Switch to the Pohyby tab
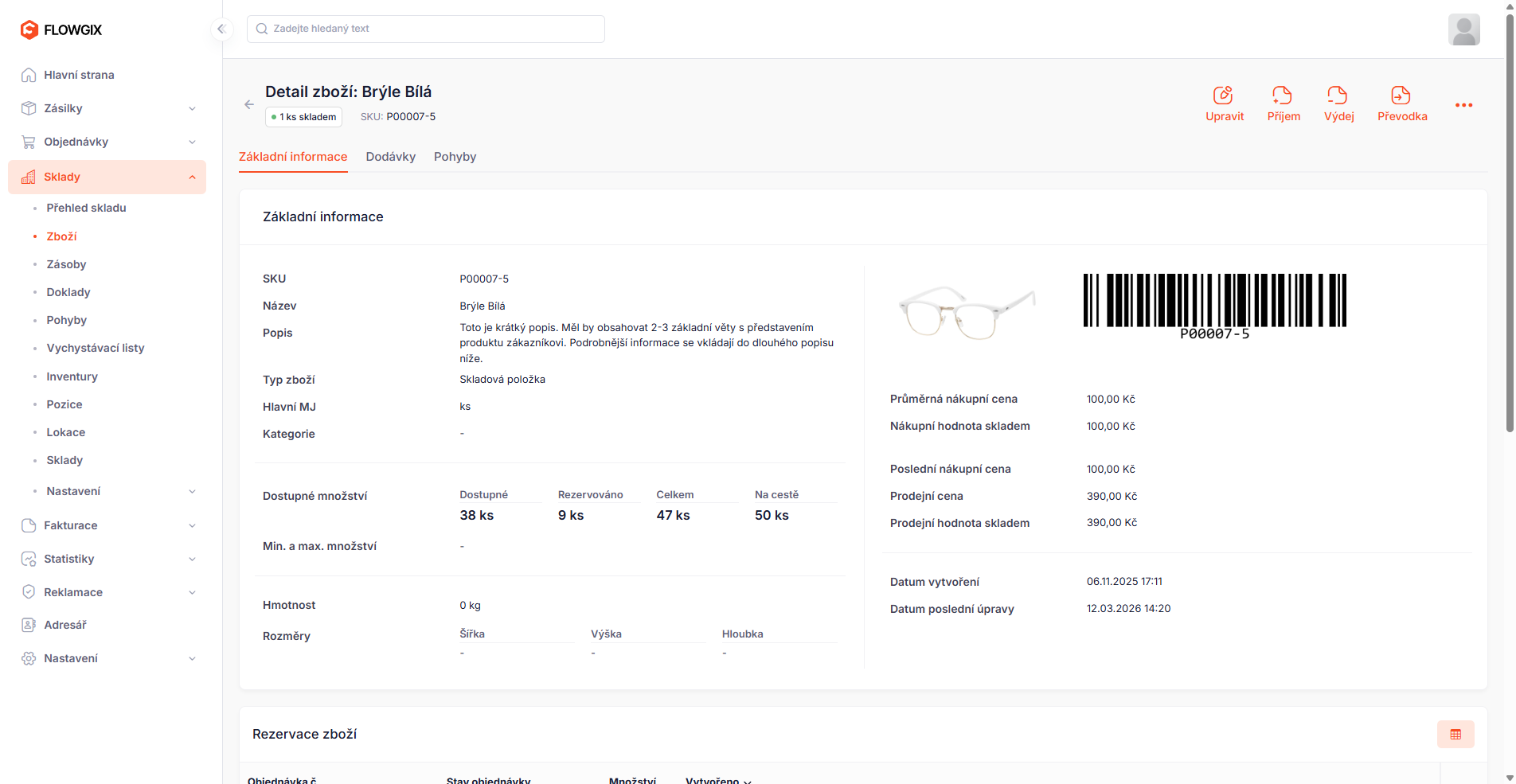 pos(455,157)
